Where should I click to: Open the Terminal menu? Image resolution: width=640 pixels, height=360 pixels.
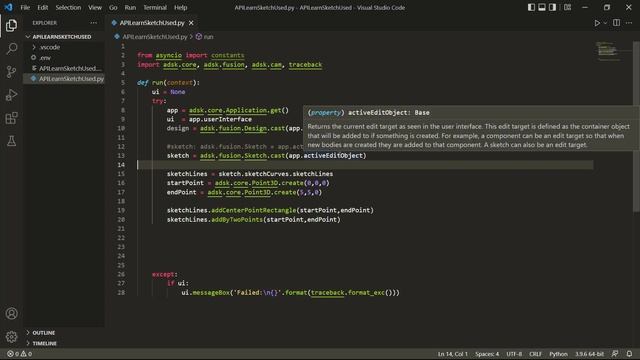[155, 7]
